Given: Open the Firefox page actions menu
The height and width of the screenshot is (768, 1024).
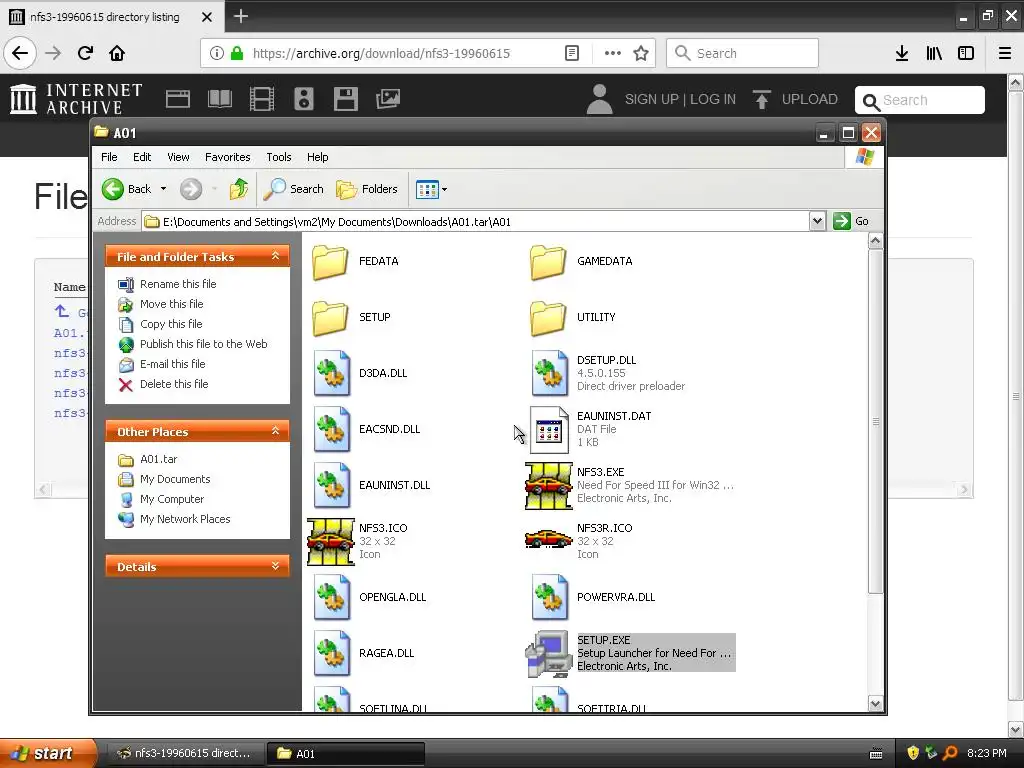Looking at the screenshot, I should [x=613, y=53].
